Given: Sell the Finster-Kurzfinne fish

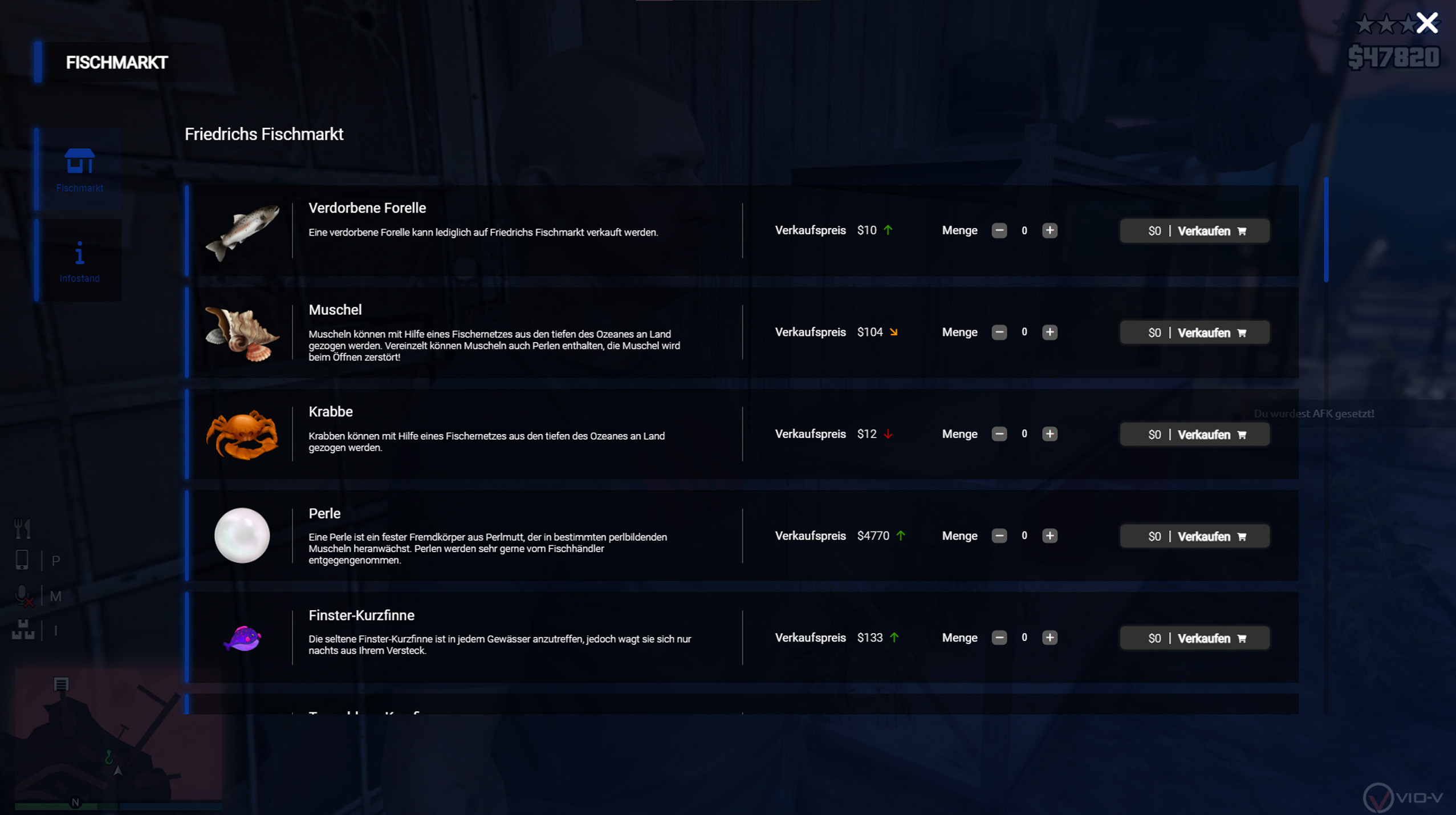Looking at the screenshot, I should (1194, 638).
